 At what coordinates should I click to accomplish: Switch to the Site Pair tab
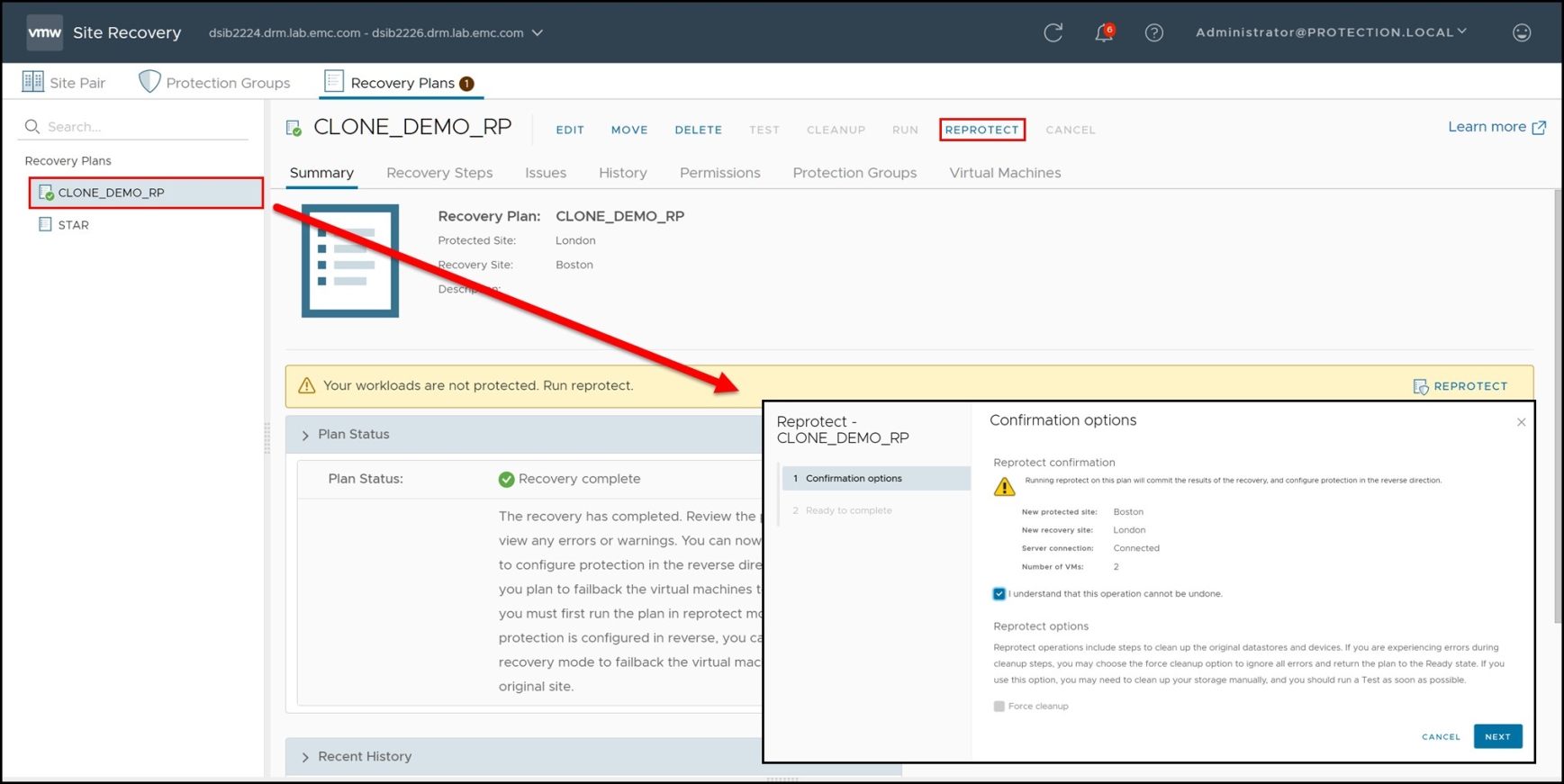(x=64, y=83)
